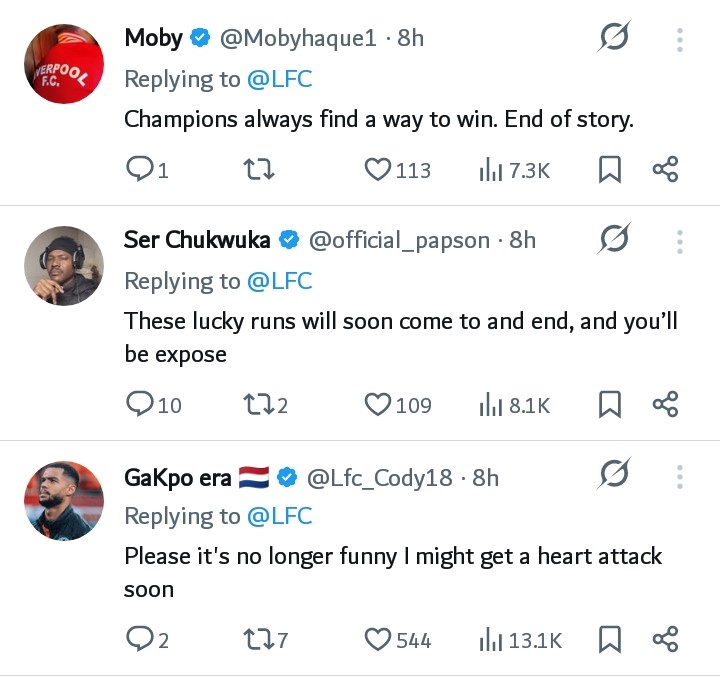Open more options for Moby's tweet

679,40
